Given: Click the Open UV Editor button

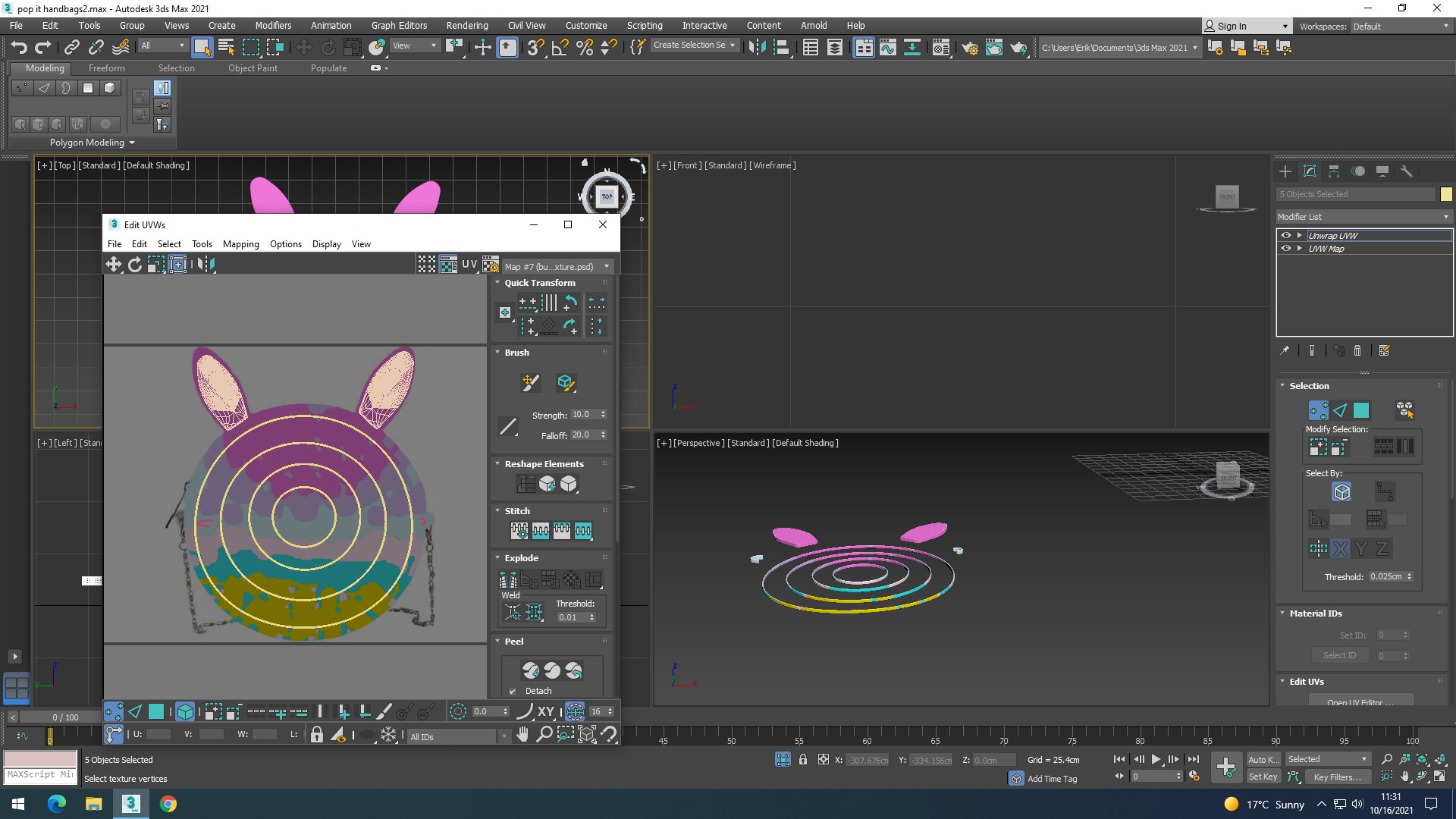Looking at the screenshot, I should pos(1360,701).
